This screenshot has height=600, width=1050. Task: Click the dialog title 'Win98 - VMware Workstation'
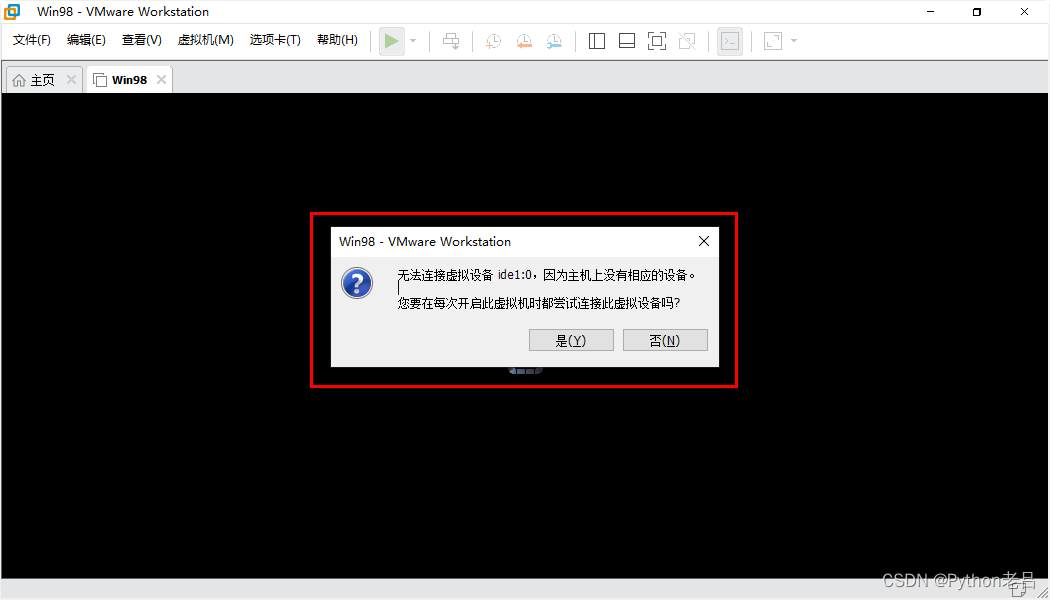(425, 241)
